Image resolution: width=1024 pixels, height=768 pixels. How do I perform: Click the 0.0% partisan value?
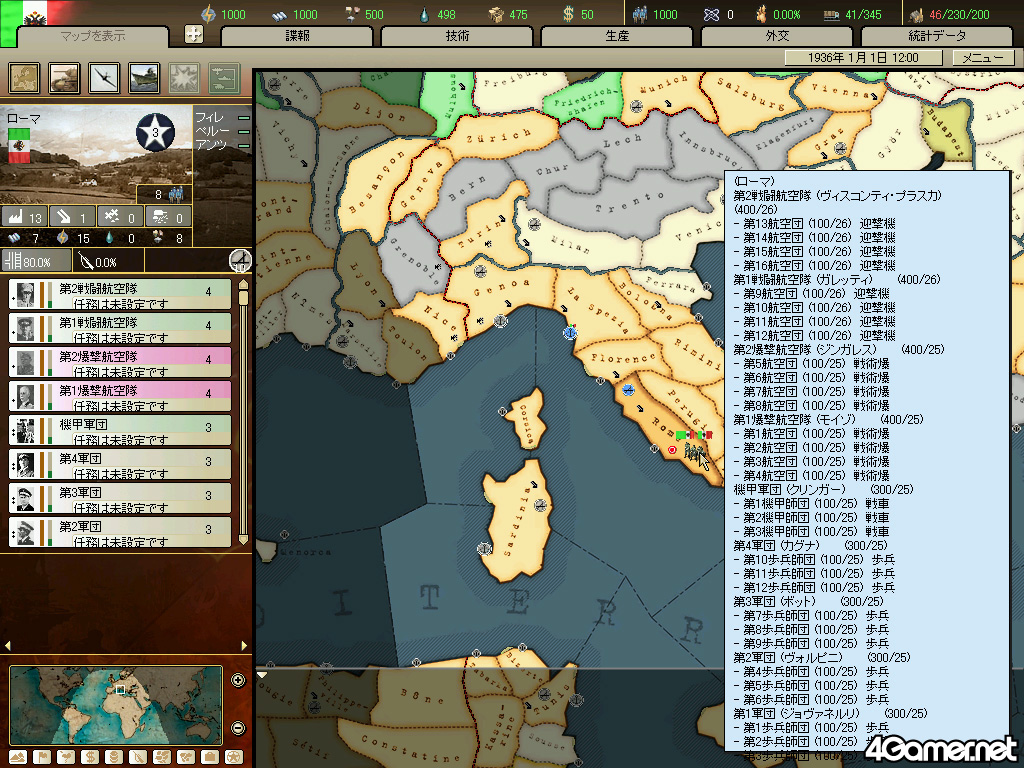[x=106, y=261]
